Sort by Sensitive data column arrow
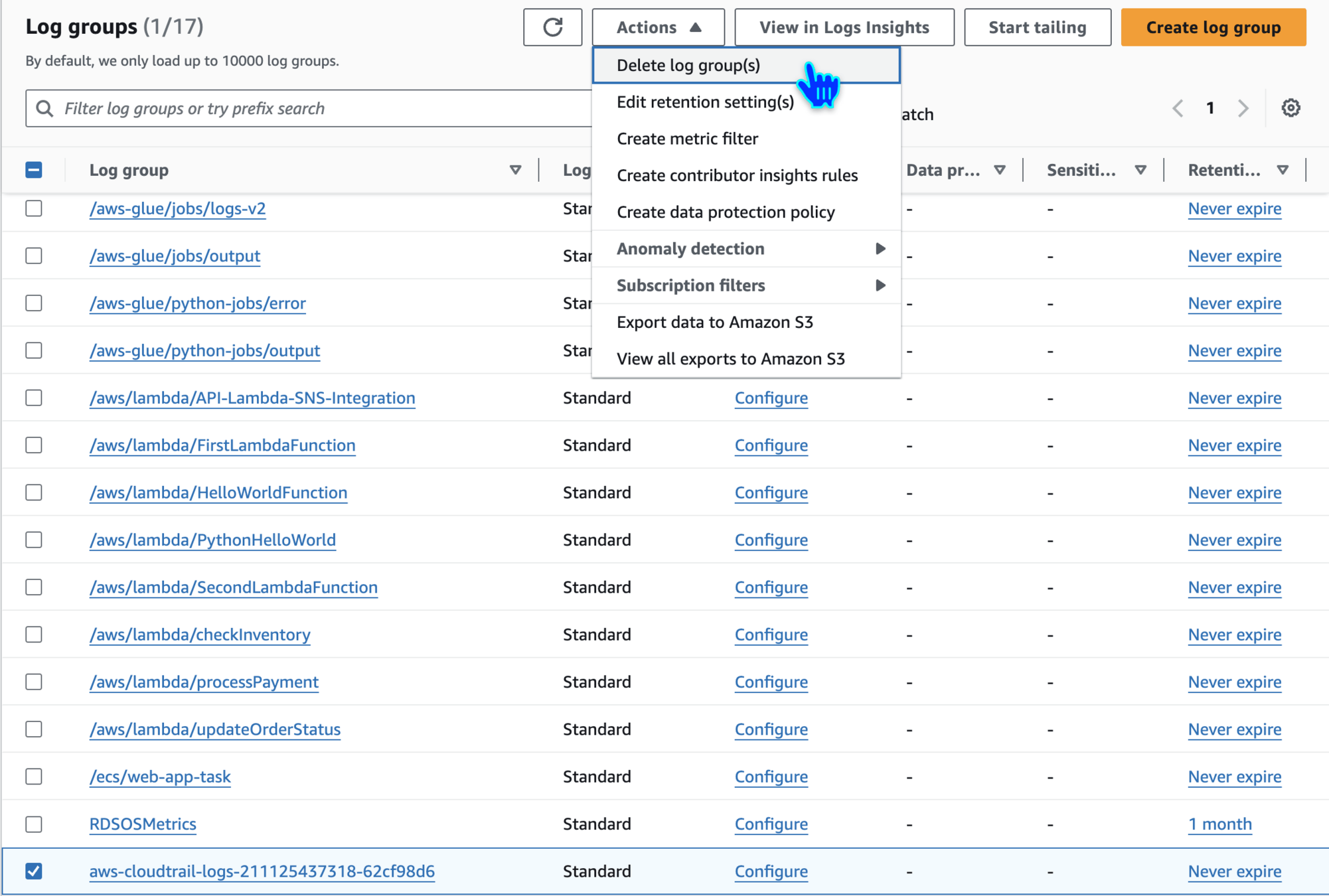Image resolution: width=1329 pixels, height=896 pixels. click(1140, 170)
